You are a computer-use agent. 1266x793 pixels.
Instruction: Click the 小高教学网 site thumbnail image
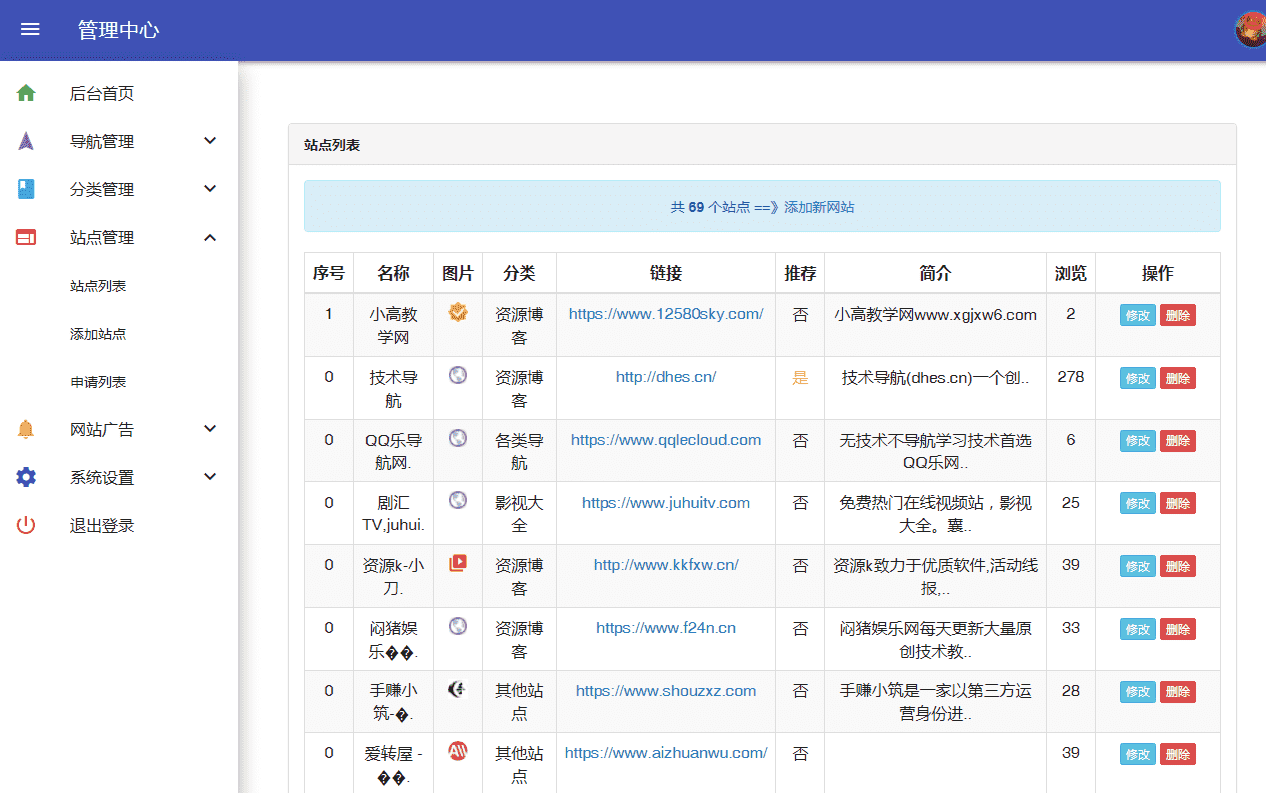tap(458, 312)
